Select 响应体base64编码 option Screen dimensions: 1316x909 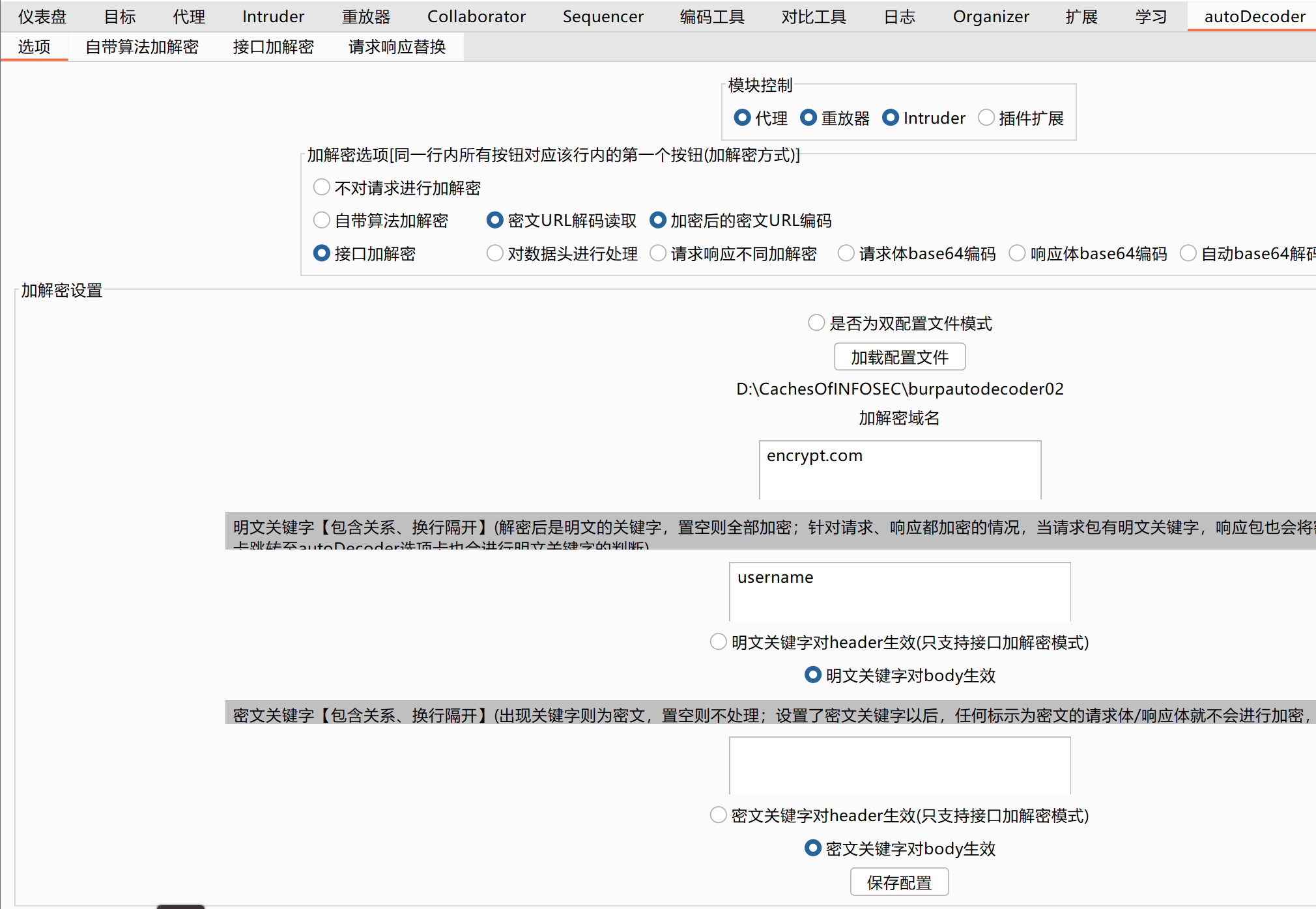point(1017,253)
